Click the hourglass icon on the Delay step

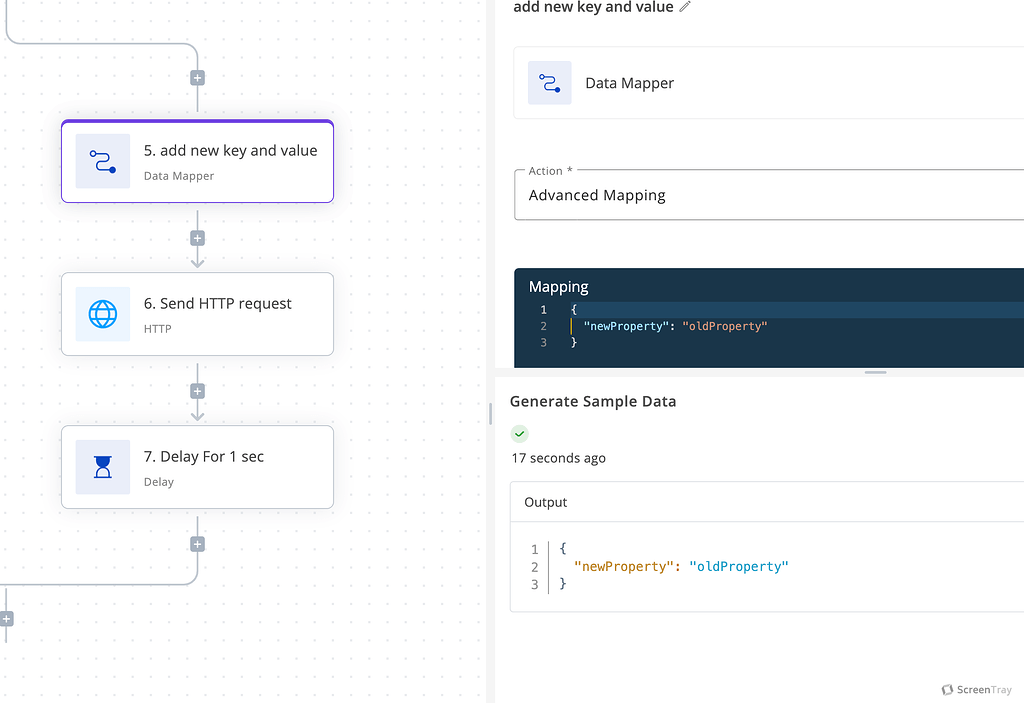pyautogui.click(x=103, y=467)
